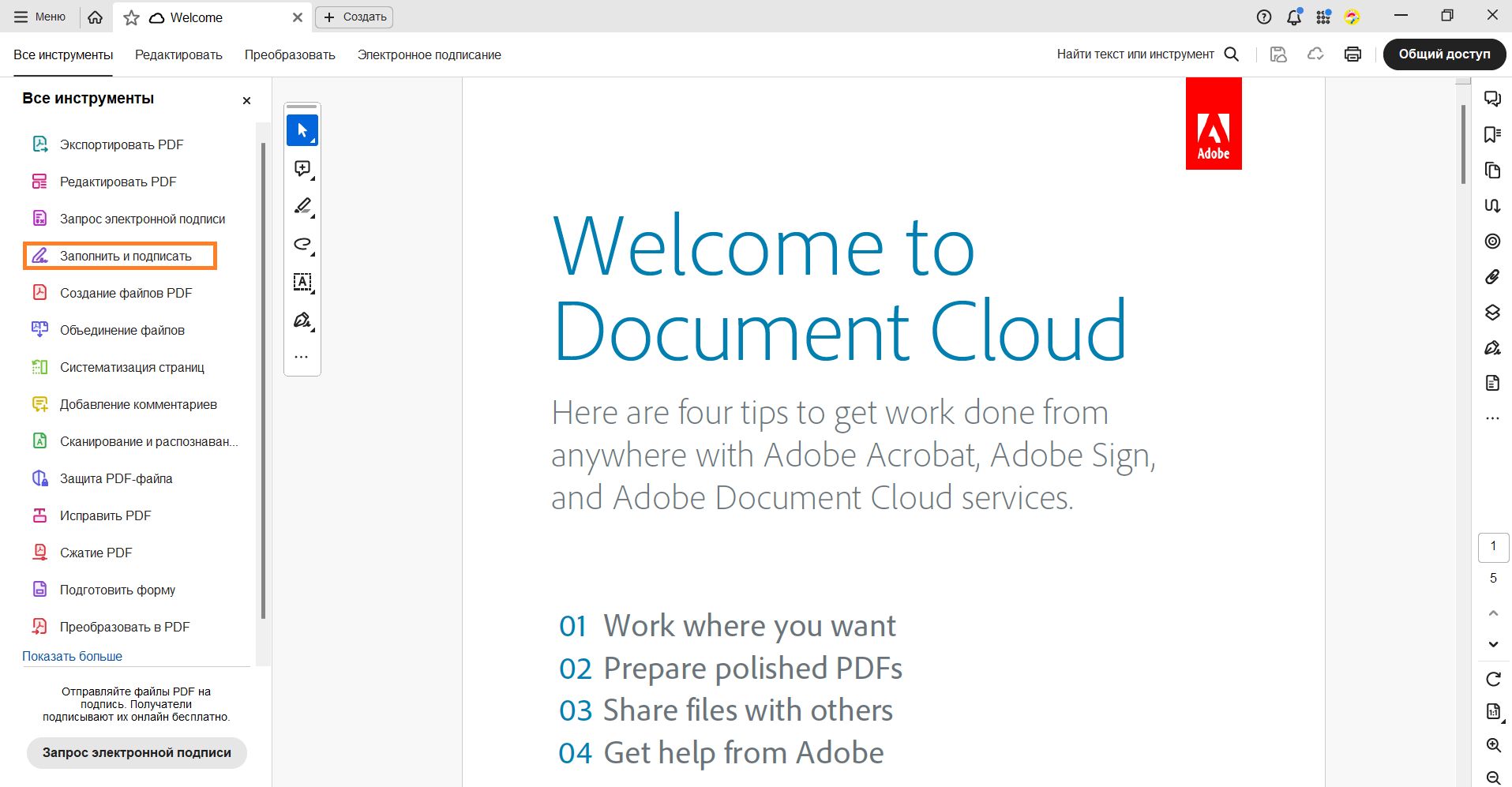Open the Электронное подписание tab
This screenshot has height=787, width=1512.
click(429, 54)
